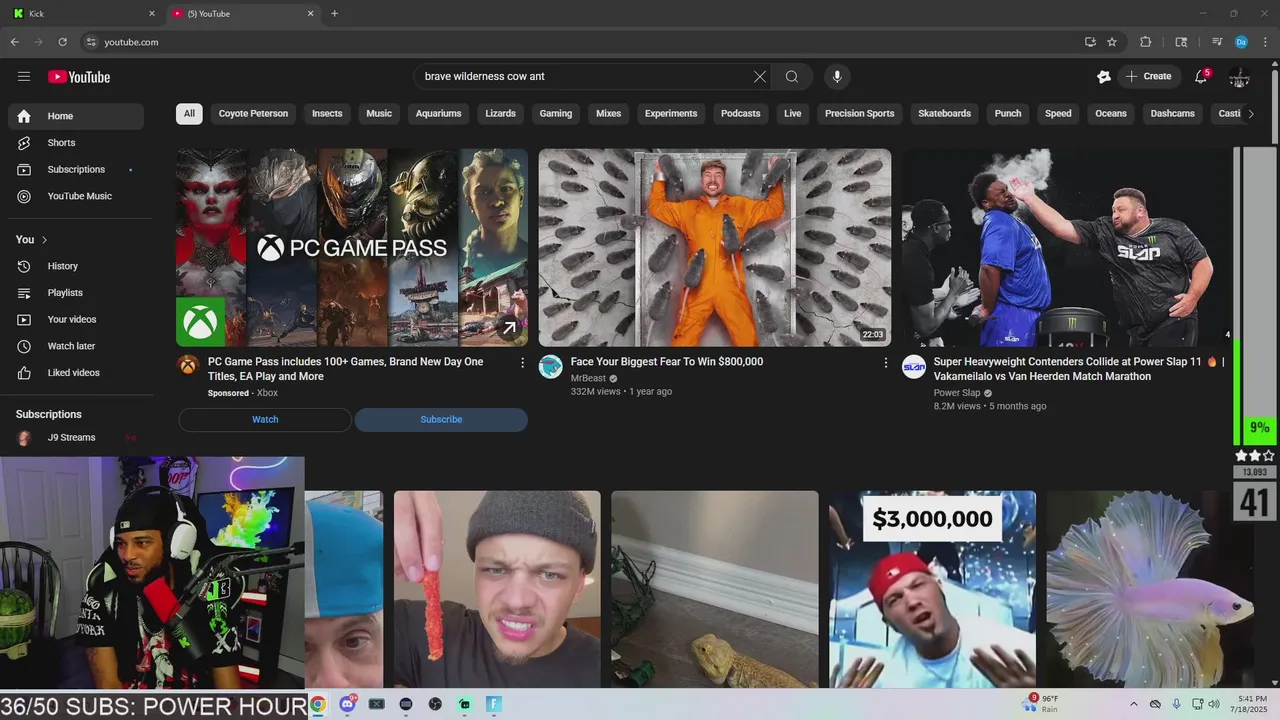
Task: Click the install app icon in address bar
Action: pos(1090,42)
